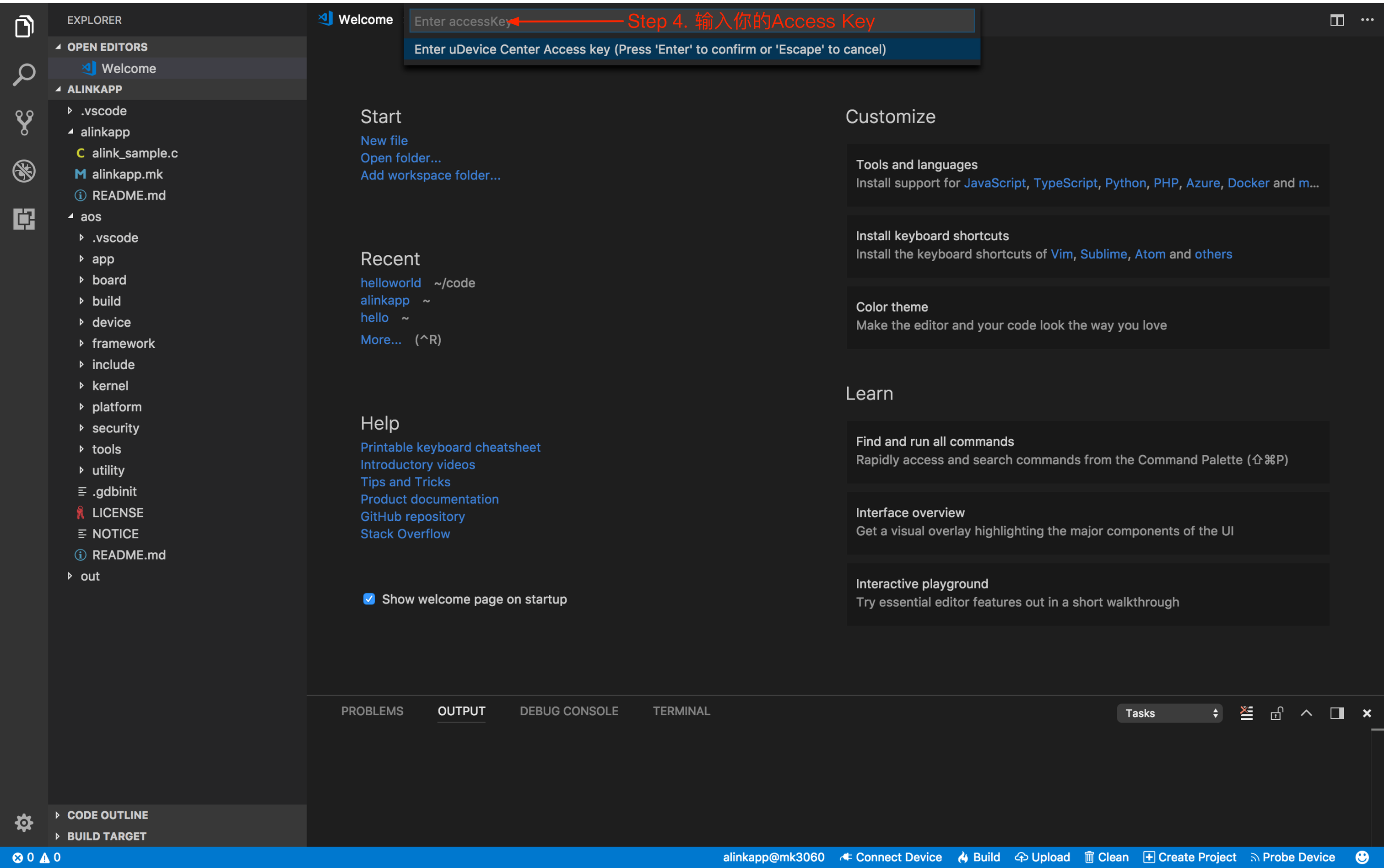The height and width of the screenshot is (868, 1384).
Task: Toggle panel position to the right
Action: click(1336, 713)
